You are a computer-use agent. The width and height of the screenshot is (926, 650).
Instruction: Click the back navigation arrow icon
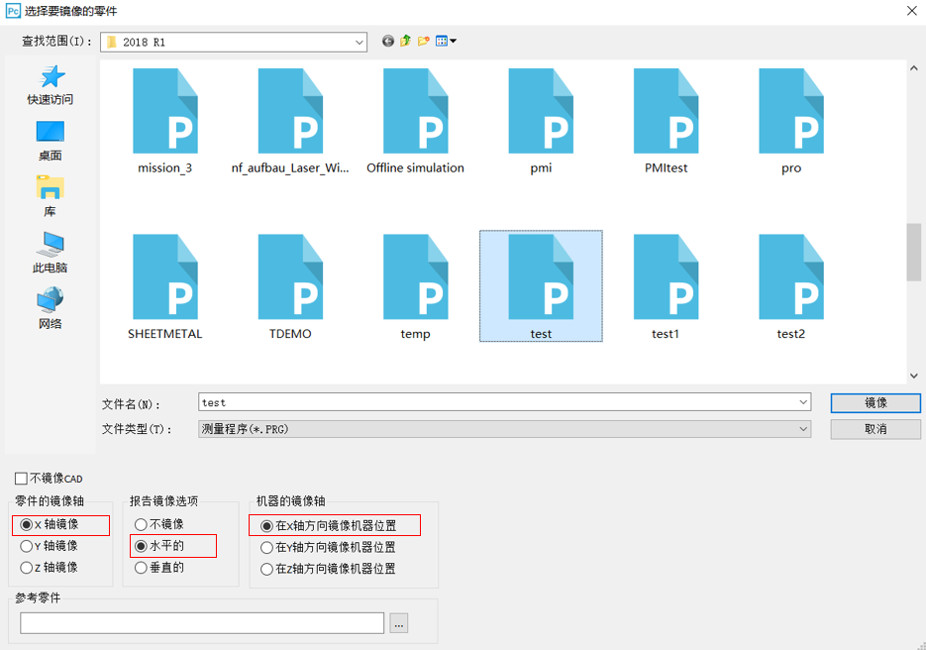coord(388,41)
